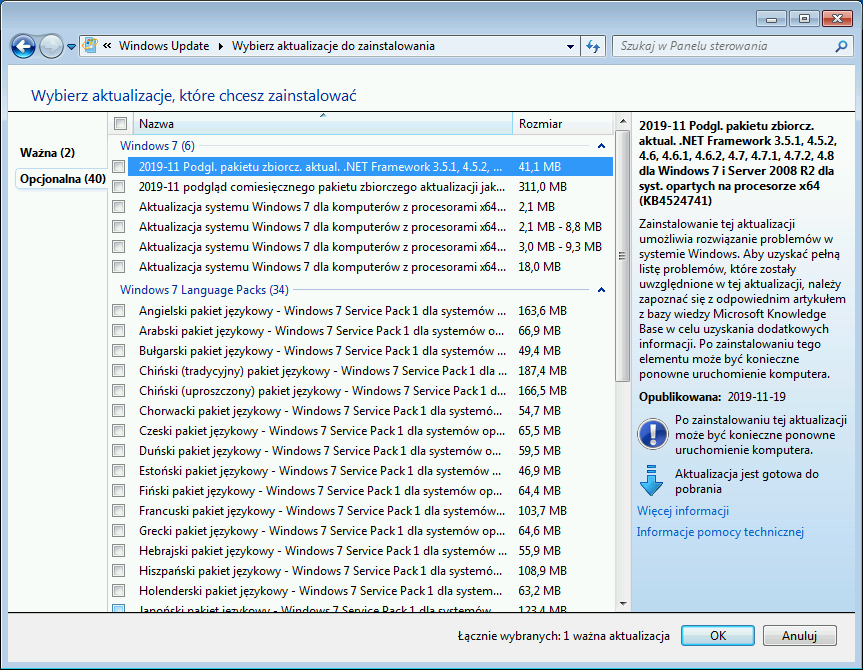Image resolution: width=863 pixels, height=670 pixels.
Task: Minimize the Windows Update window
Action: 772,19
